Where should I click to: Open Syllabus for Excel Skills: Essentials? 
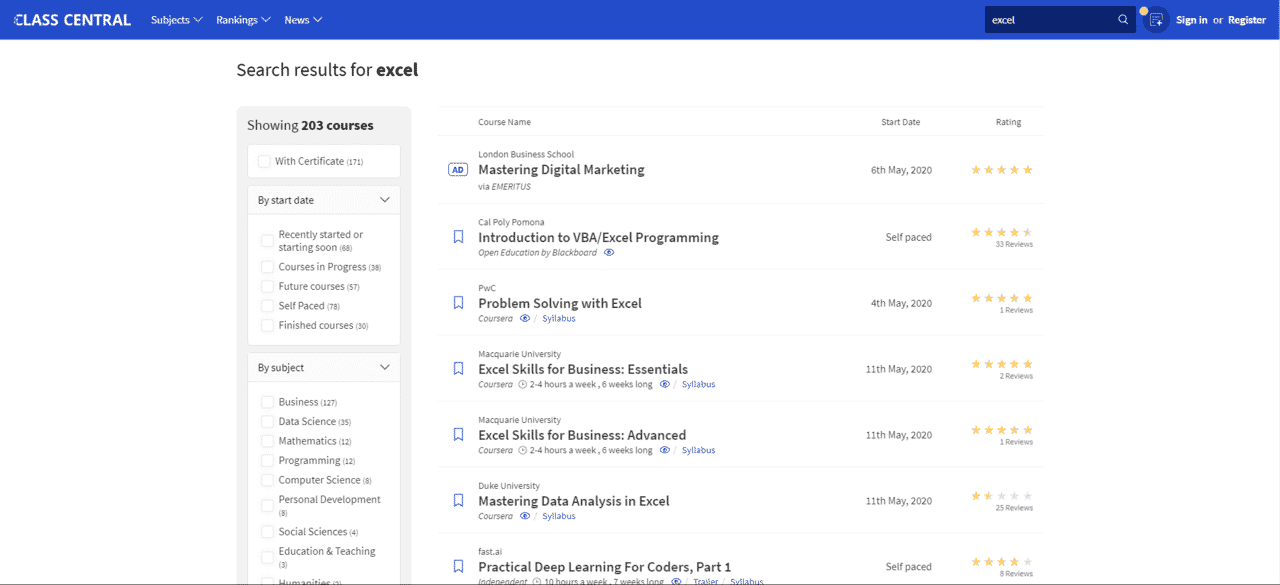(x=698, y=384)
